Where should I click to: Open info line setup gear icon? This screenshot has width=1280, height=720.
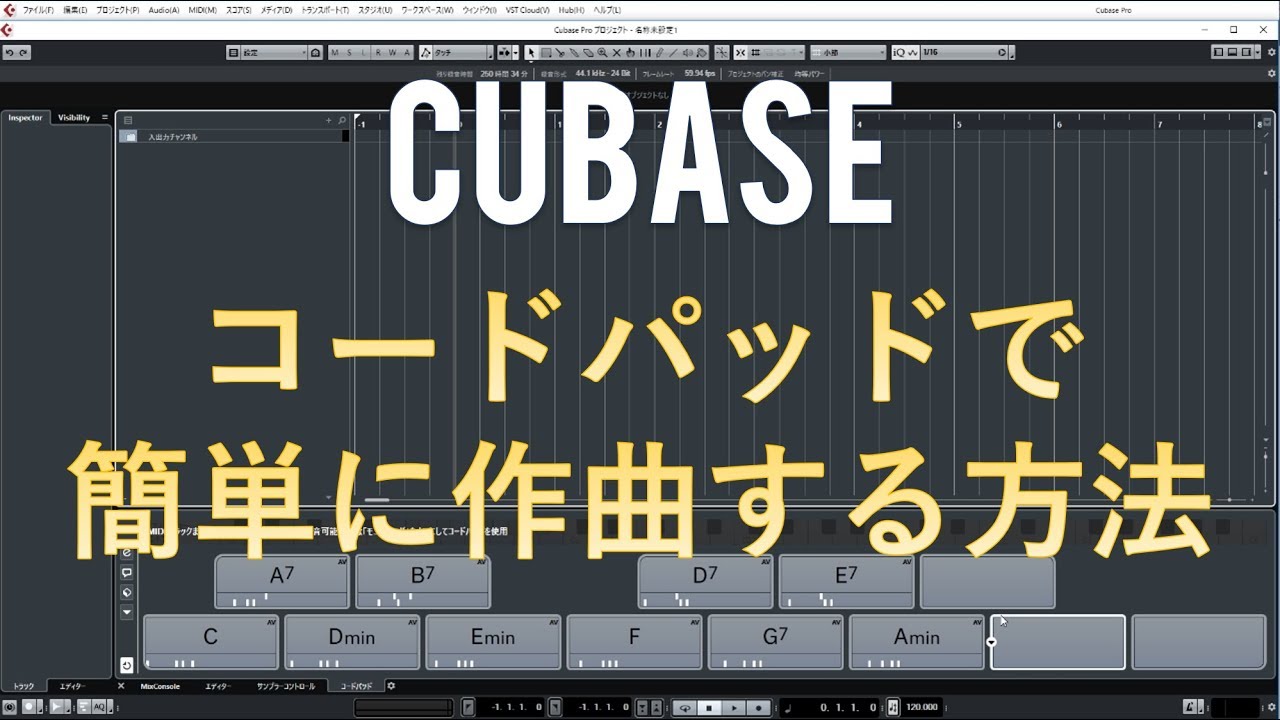(x=1272, y=73)
